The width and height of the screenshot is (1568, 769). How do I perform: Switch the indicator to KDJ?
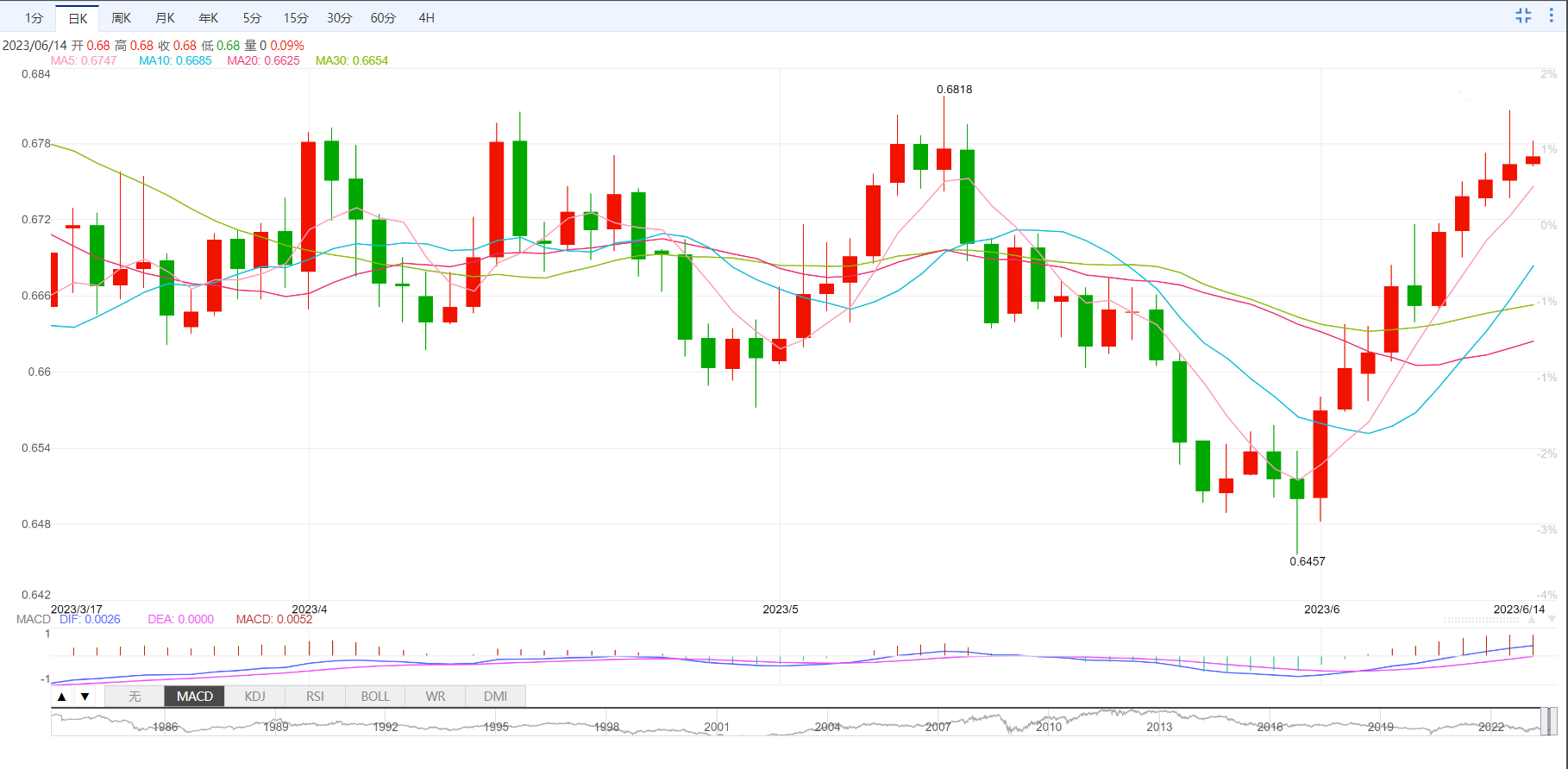[254, 697]
